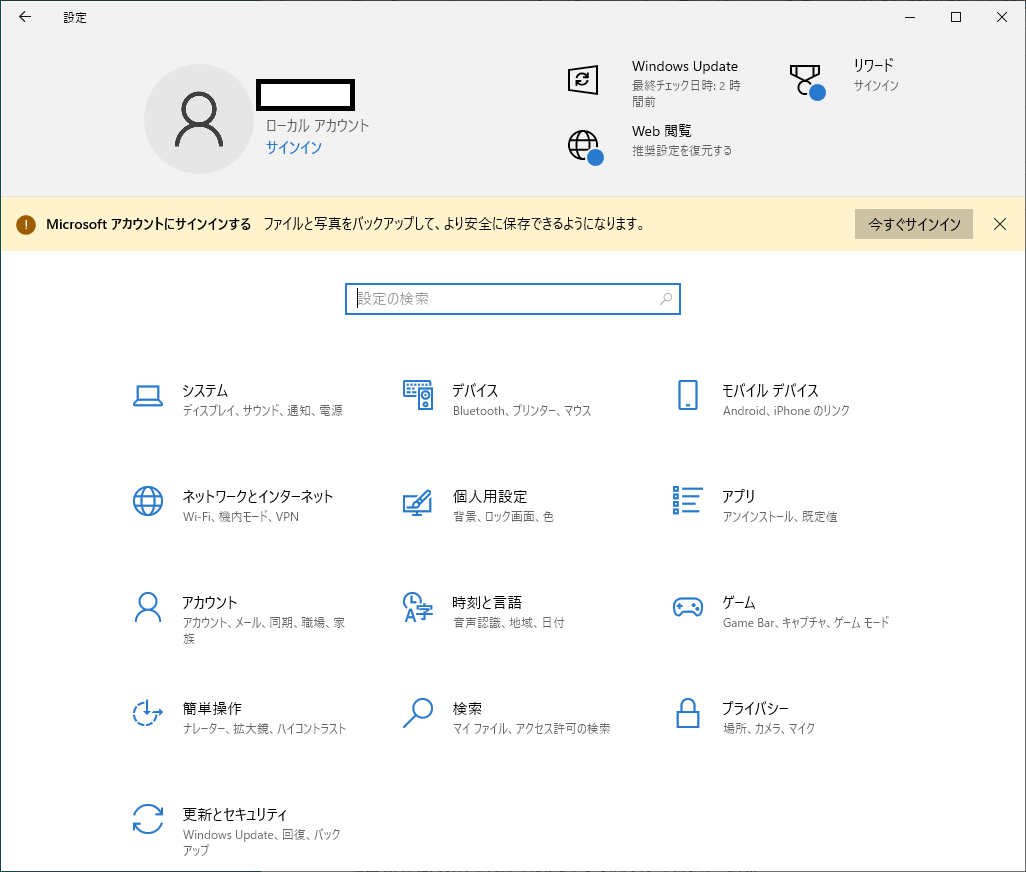Open the ゲーム controller icon
The width and height of the screenshot is (1026, 872).
click(687, 607)
